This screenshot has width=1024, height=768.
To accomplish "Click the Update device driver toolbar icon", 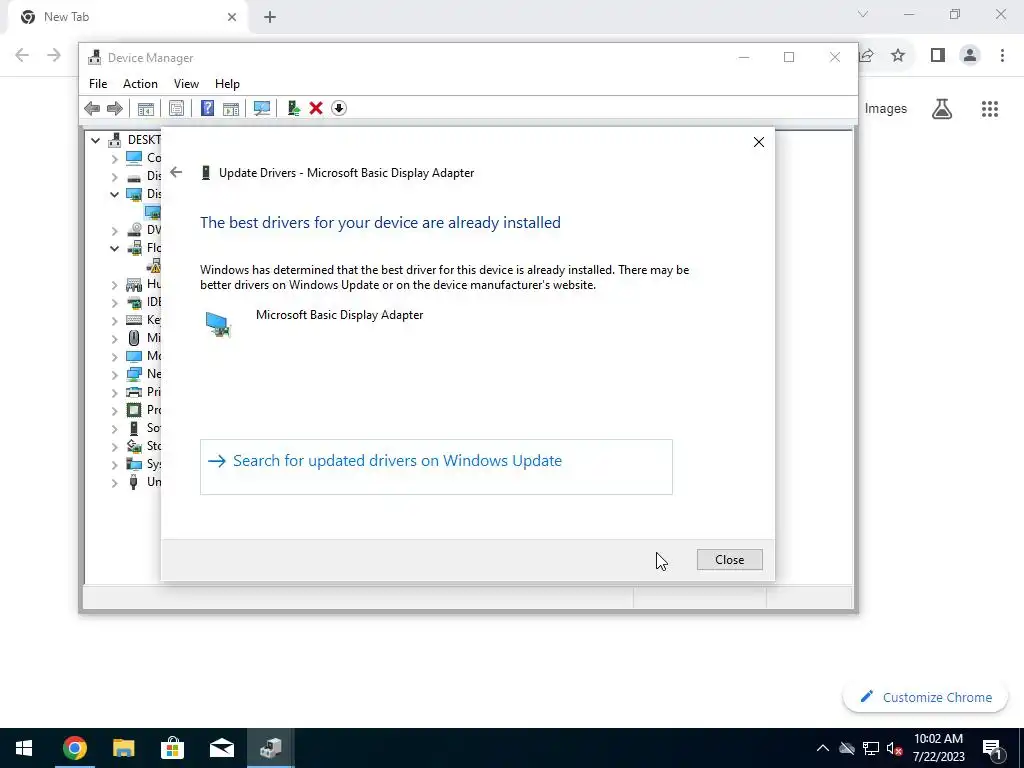I will click(x=293, y=108).
